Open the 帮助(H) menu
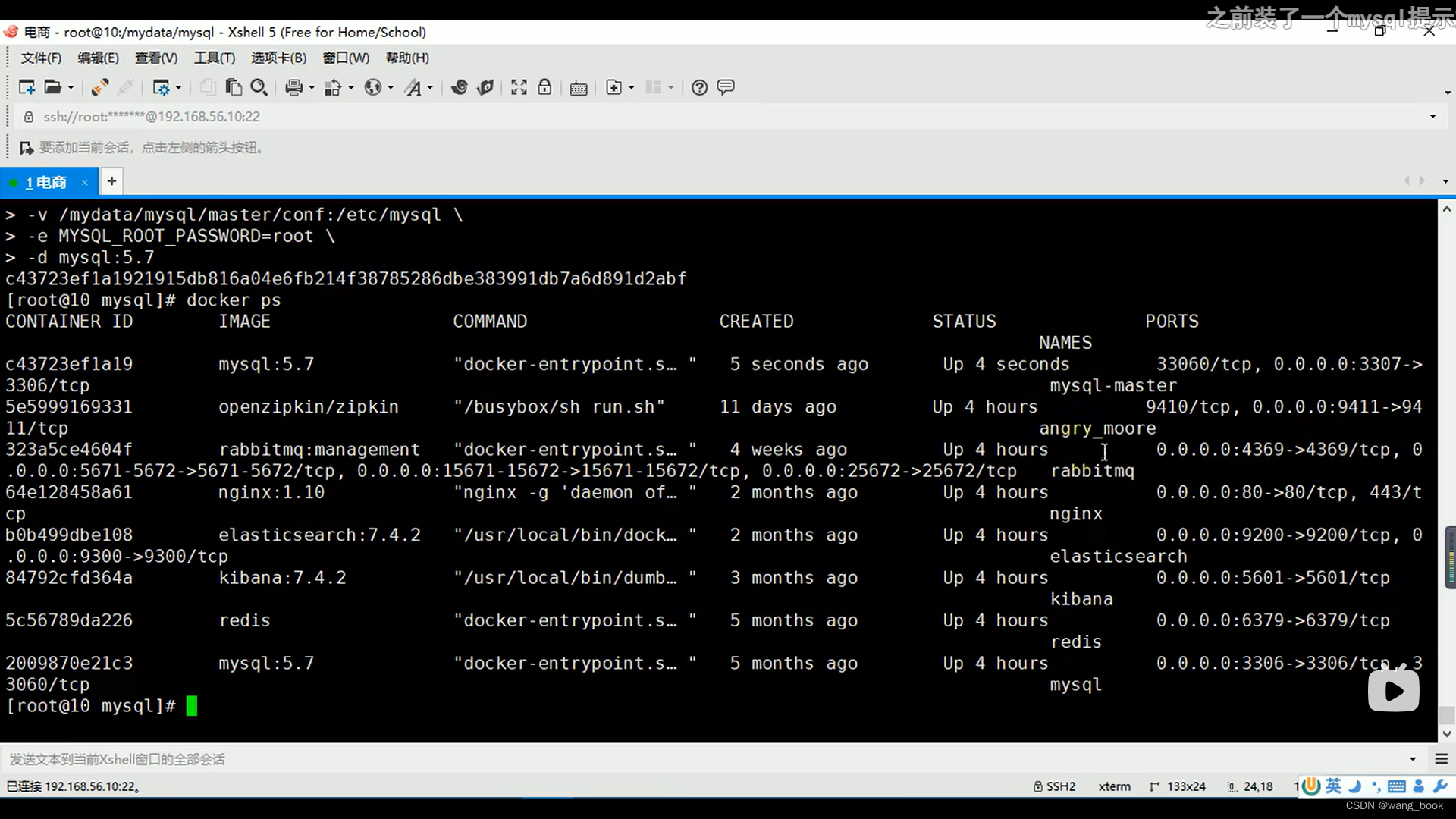 point(407,58)
